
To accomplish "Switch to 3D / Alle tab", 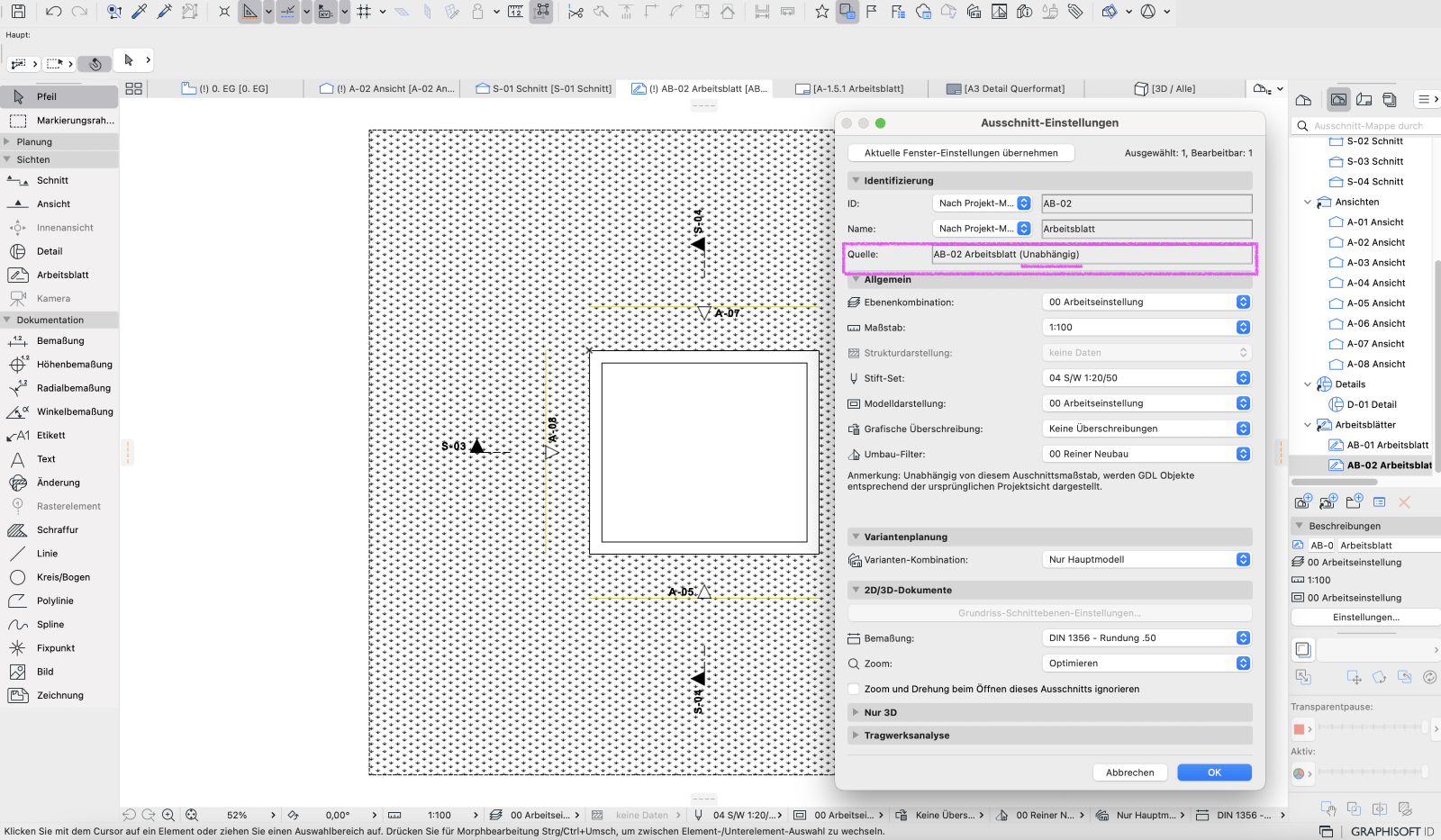I will click(1166, 88).
